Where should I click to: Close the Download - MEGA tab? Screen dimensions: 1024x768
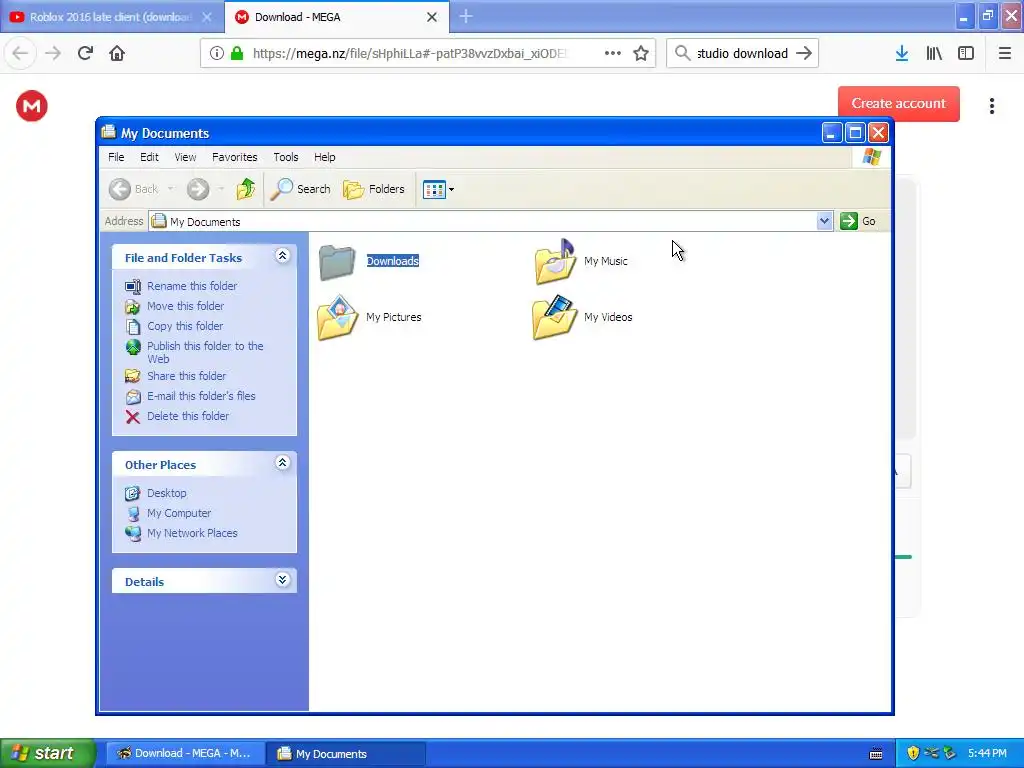(x=432, y=17)
